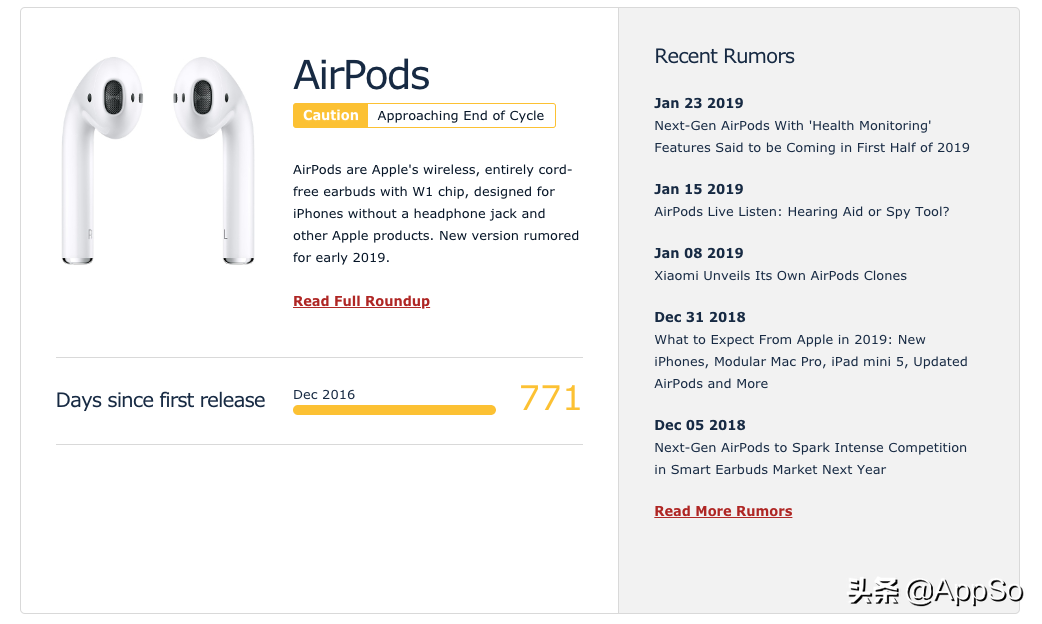Open Next-Gen AirPods Intense Competition article
1042x624 pixels.
click(x=810, y=459)
